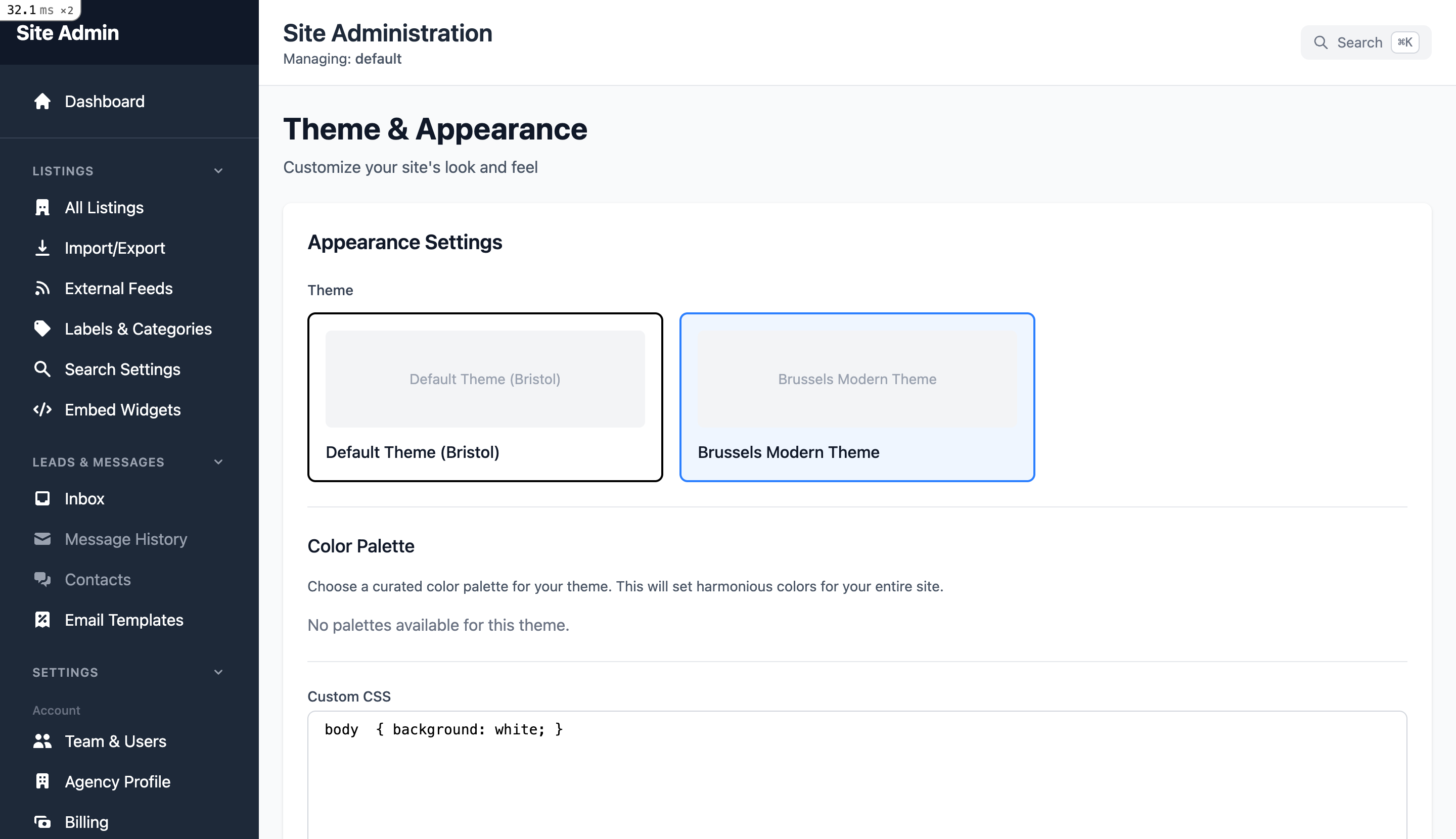The height and width of the screenshot is (839, 1456).
Task: Choose Email Templates in the sidebar
Action: [x=123, y=620]
